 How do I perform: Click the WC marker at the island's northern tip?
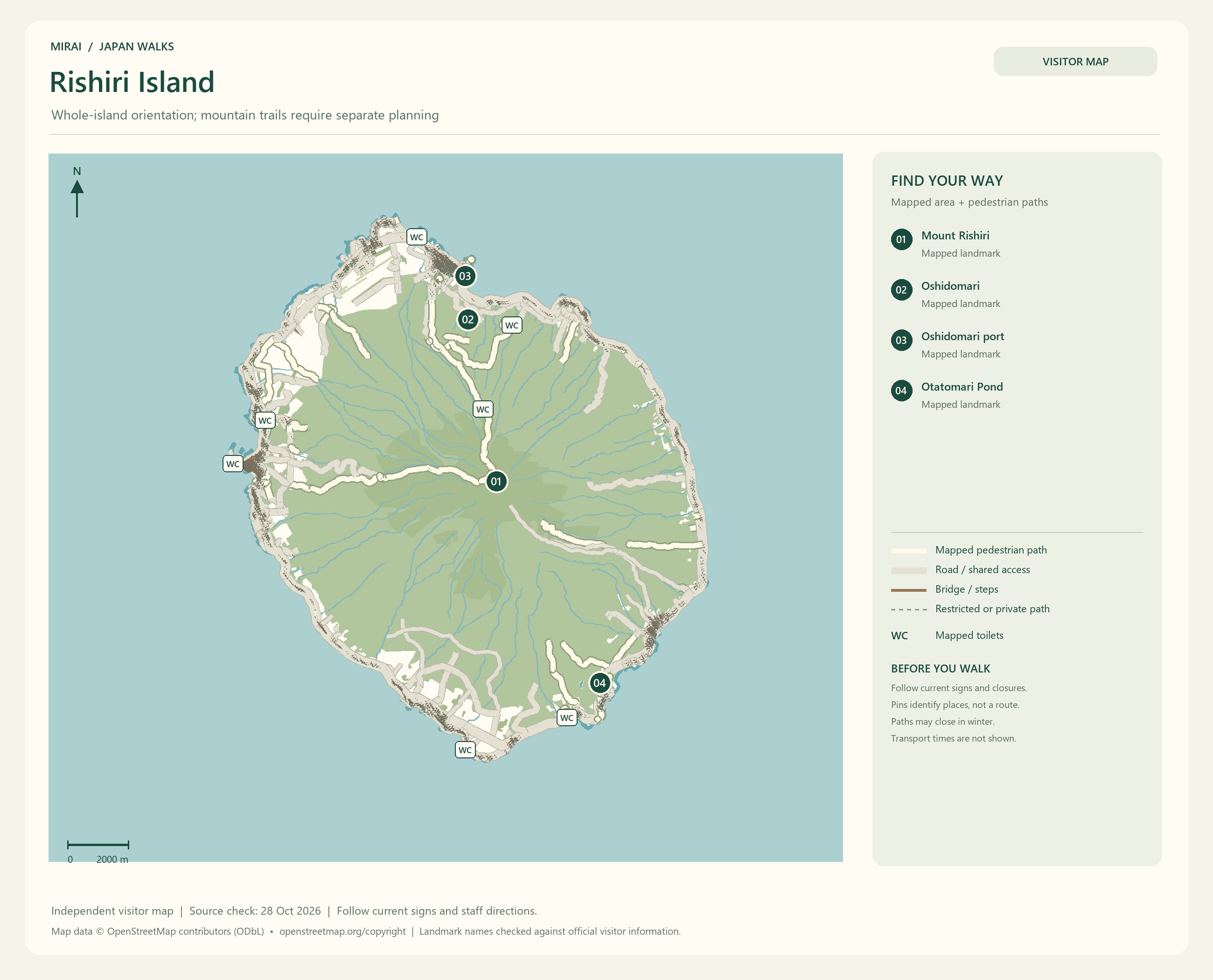coord(417,237)
